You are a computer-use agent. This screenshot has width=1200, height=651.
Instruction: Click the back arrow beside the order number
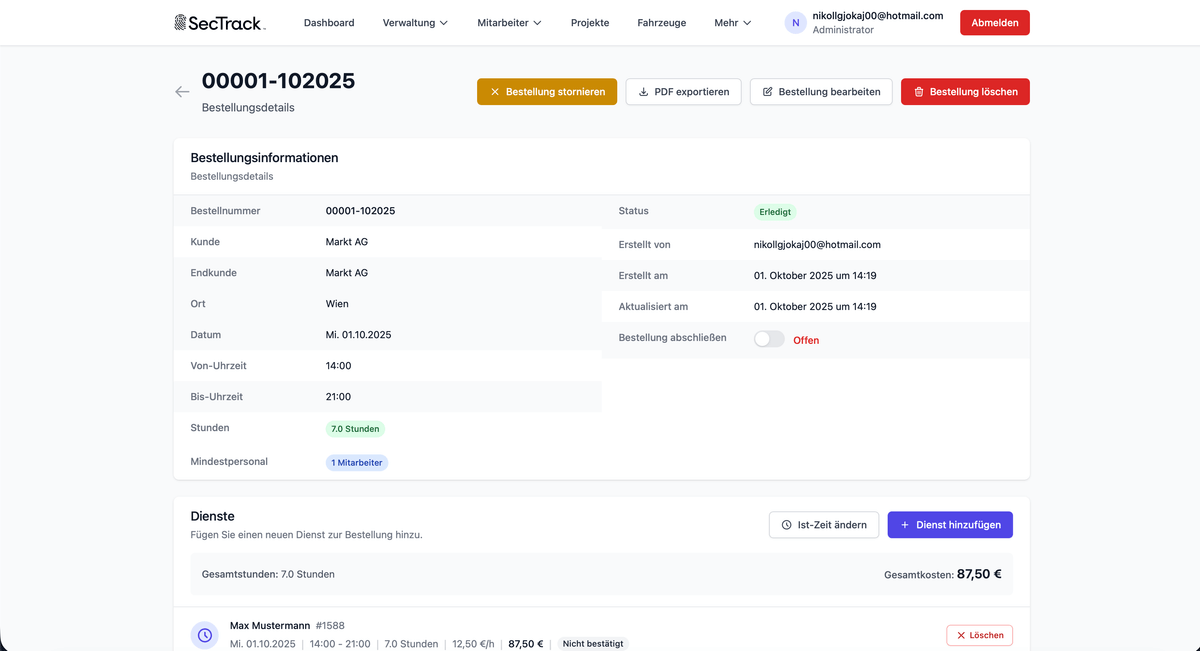pyautogui.click(x=182, y=92)
